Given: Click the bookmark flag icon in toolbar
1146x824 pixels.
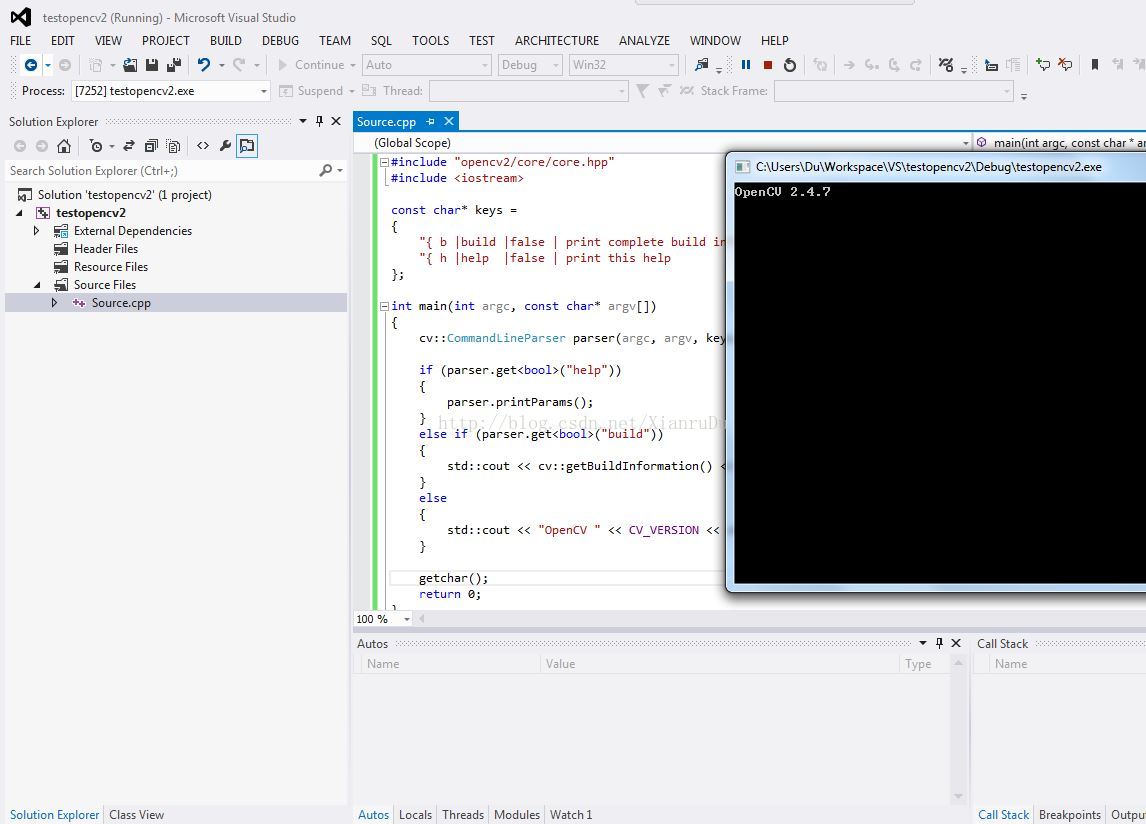Looking at the screenshot, I should coord(1095,65).
